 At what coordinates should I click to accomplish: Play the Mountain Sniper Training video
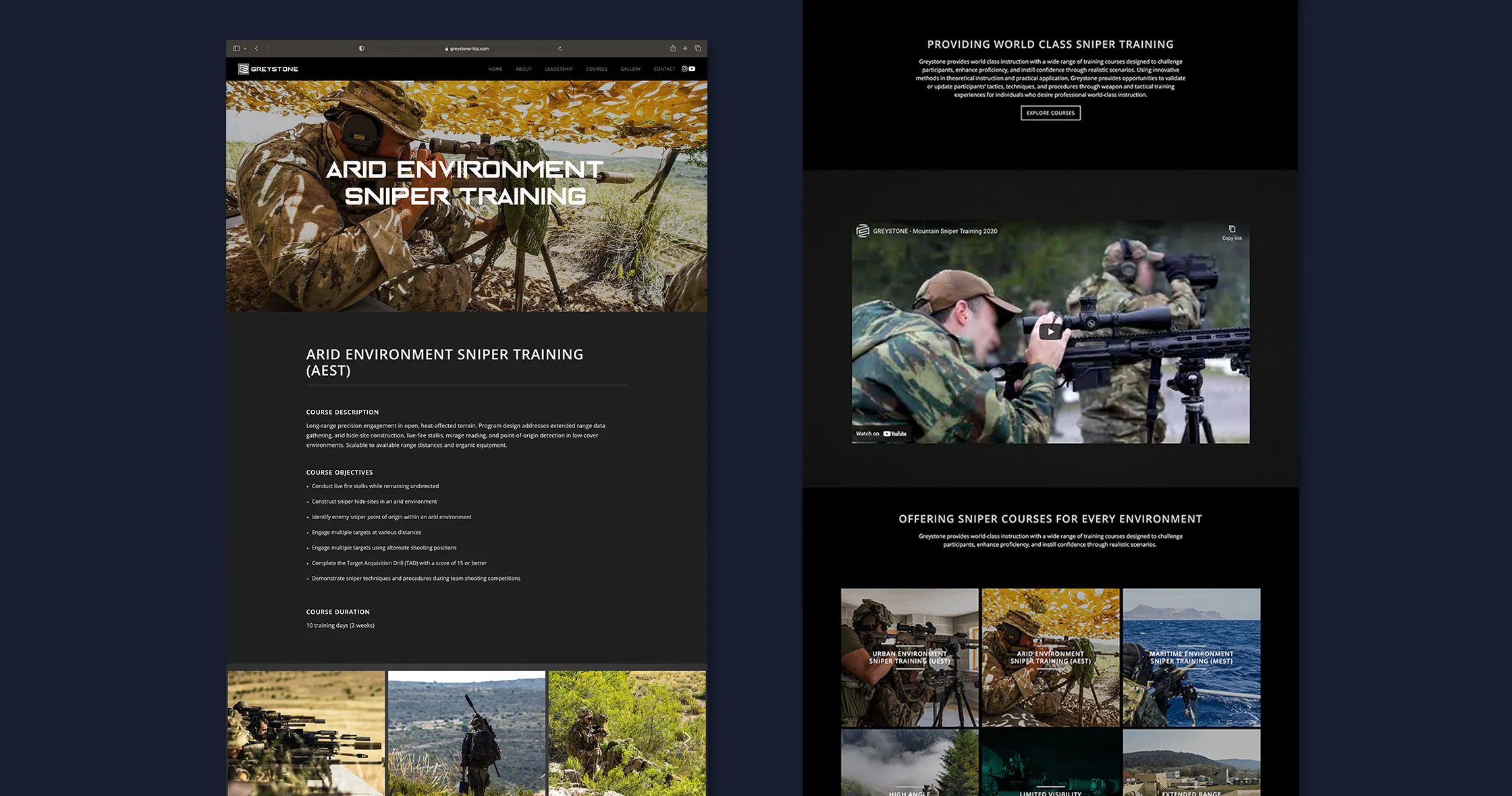point(1050,331)
